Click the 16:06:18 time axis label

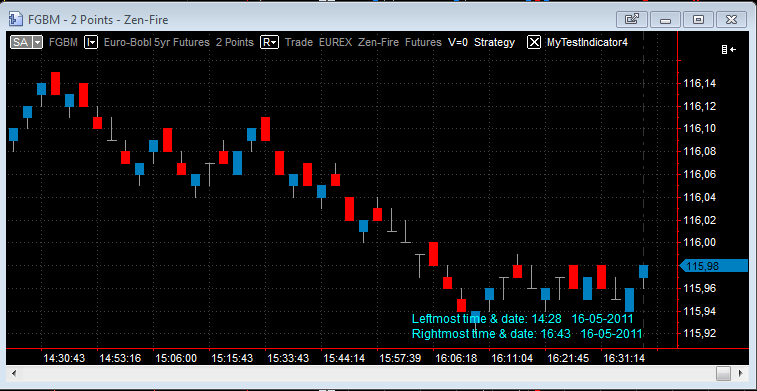point(456,358)
